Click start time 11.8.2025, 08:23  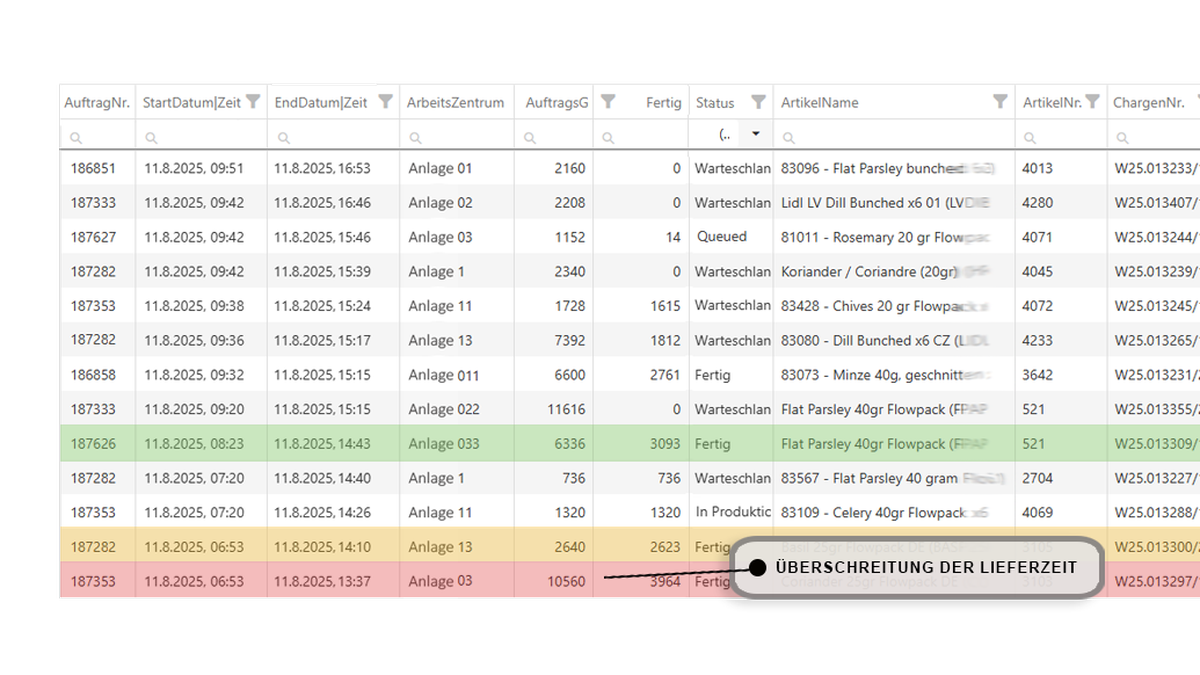click(x=194, y=444)
